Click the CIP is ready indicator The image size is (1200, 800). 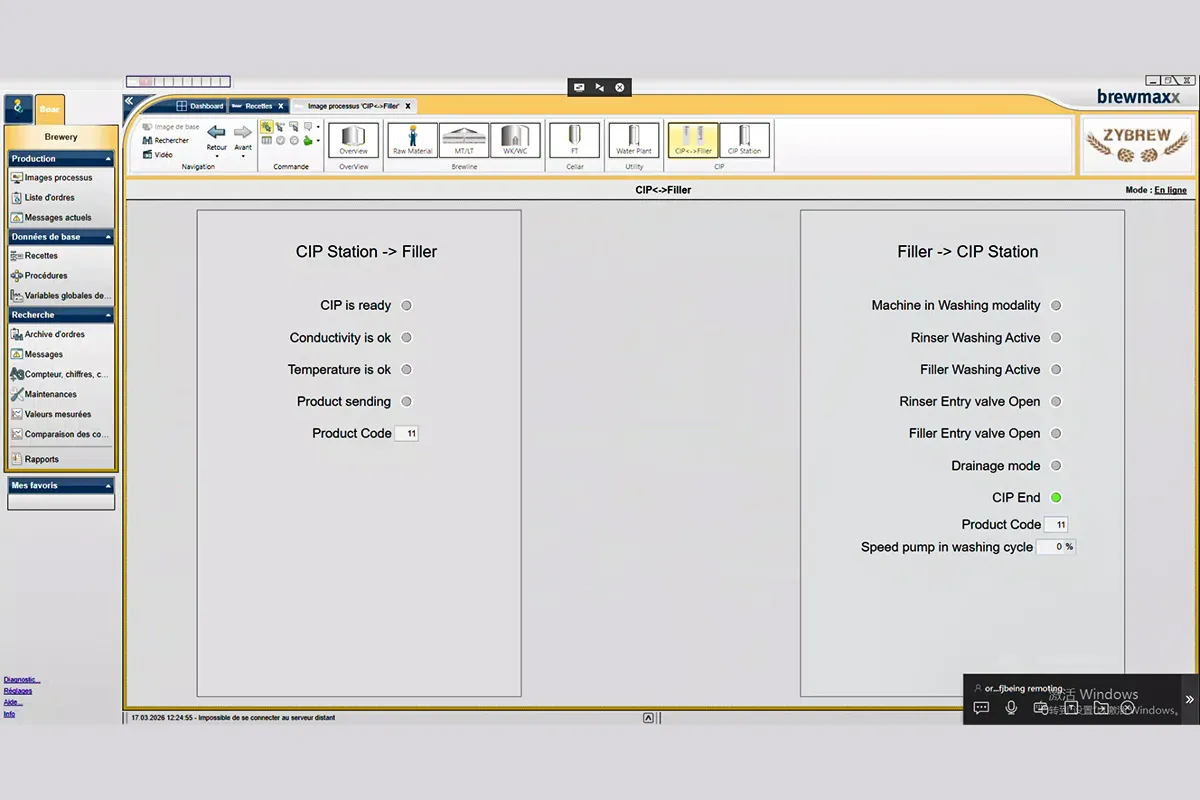[x=407, y=306]
